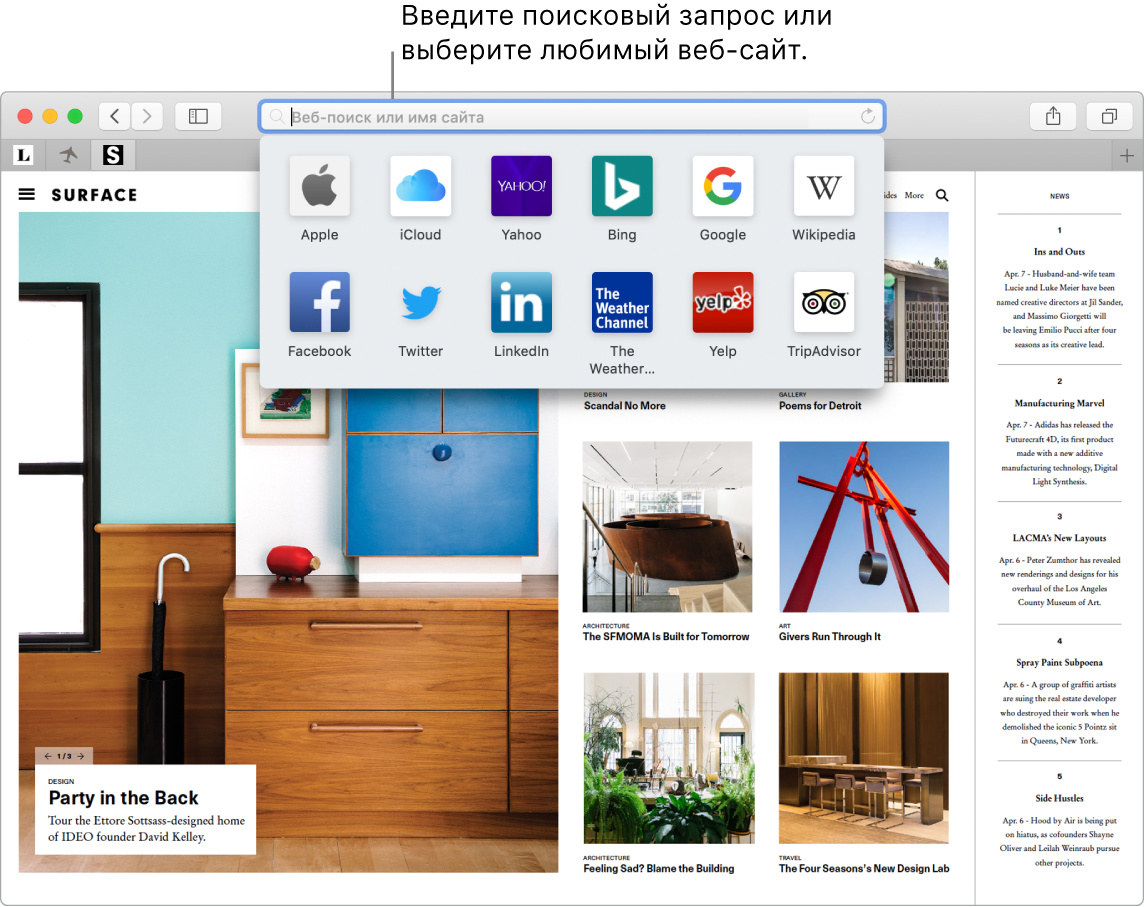This screenshot has height=907, width=1144.
Task: Select the Facebook favorite icon
Action: [319, 302]
